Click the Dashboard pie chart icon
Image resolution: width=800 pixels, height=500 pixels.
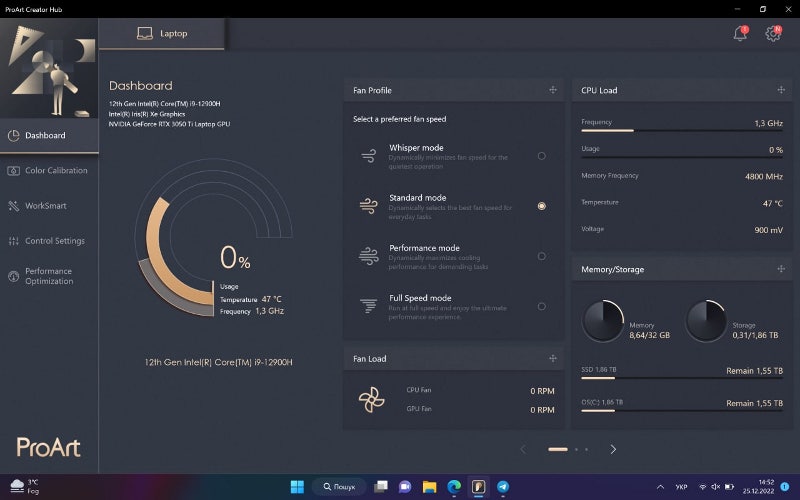[14, 135]
